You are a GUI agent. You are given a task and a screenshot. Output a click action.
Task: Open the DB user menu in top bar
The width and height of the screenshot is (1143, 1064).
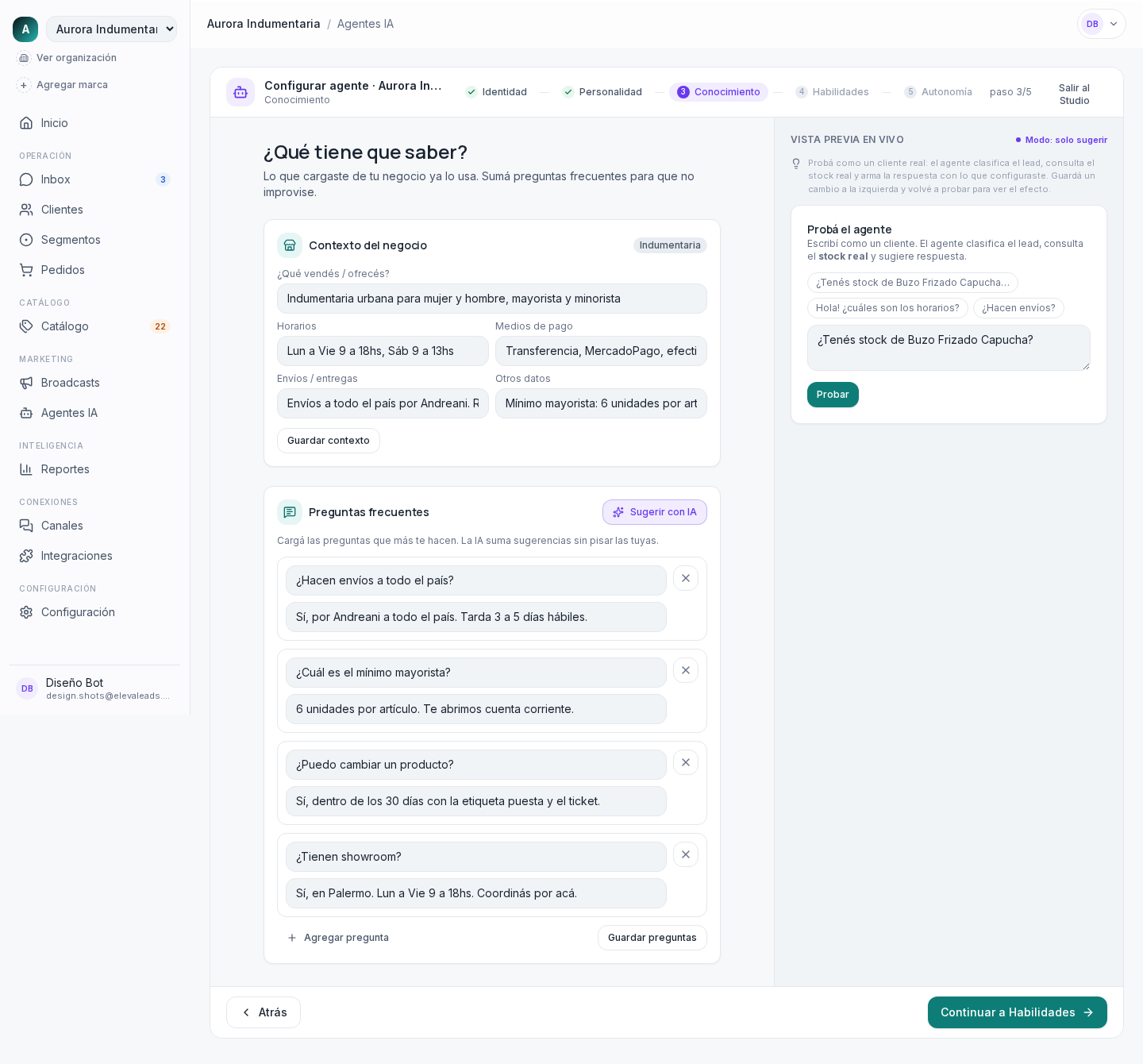click(1102, 24)
